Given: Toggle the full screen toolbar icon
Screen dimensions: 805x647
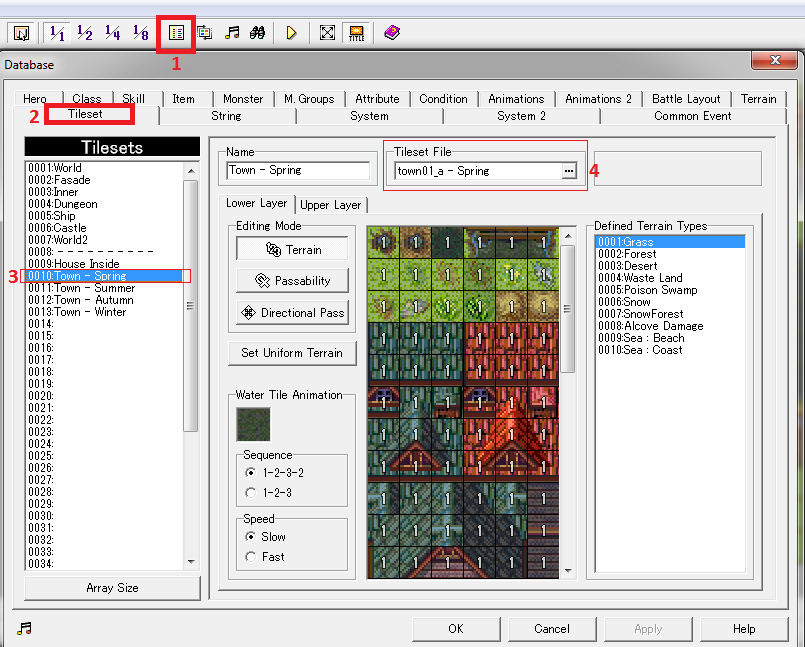Looking at the screenshot, I should [326, 33].
